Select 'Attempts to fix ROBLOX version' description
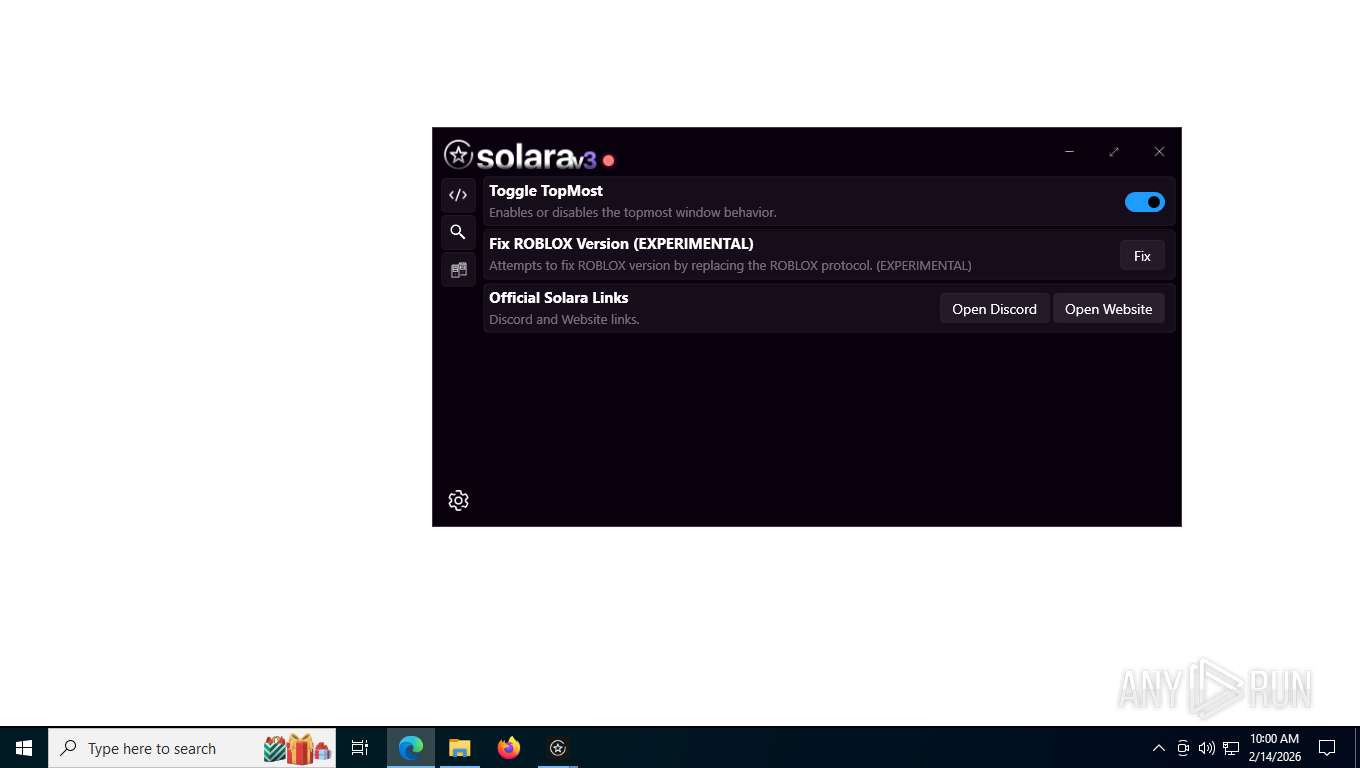The height and width of the screenshot is (768, 1360). tap(730, 266)
